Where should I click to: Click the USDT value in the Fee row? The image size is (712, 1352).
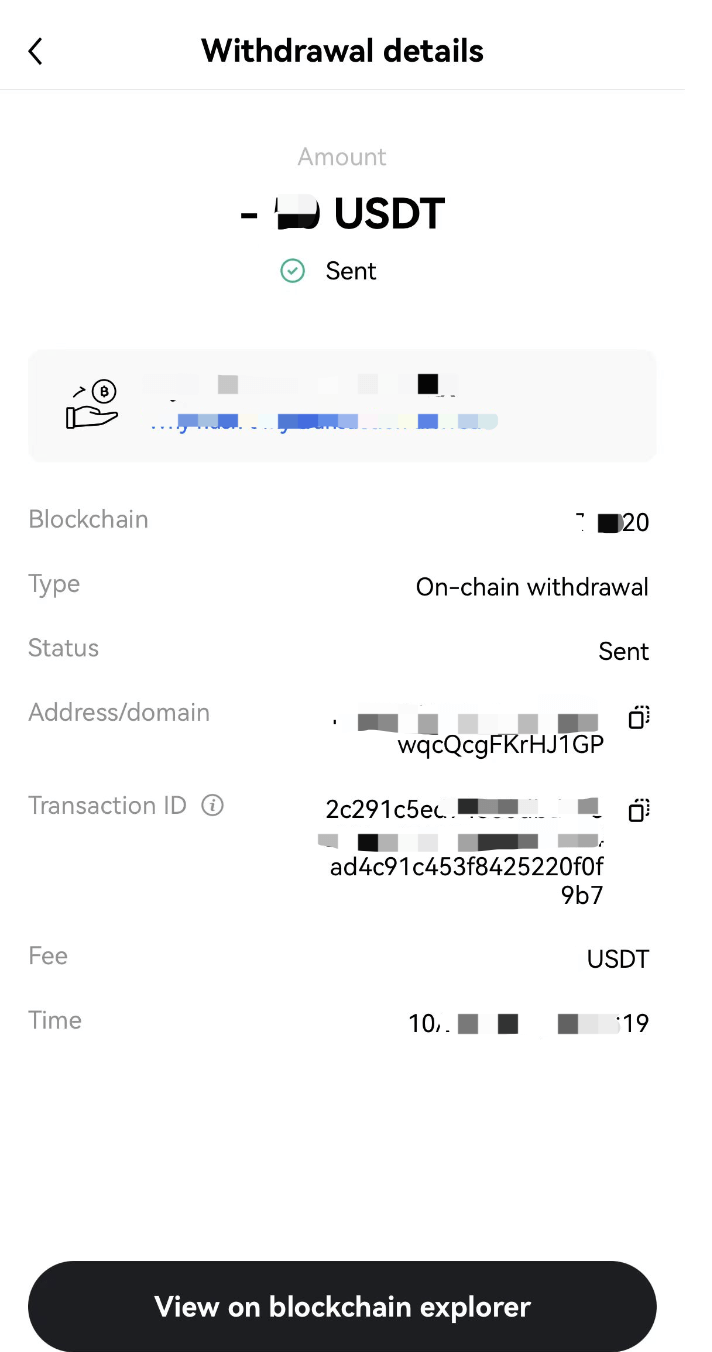[x=617, y=960]
